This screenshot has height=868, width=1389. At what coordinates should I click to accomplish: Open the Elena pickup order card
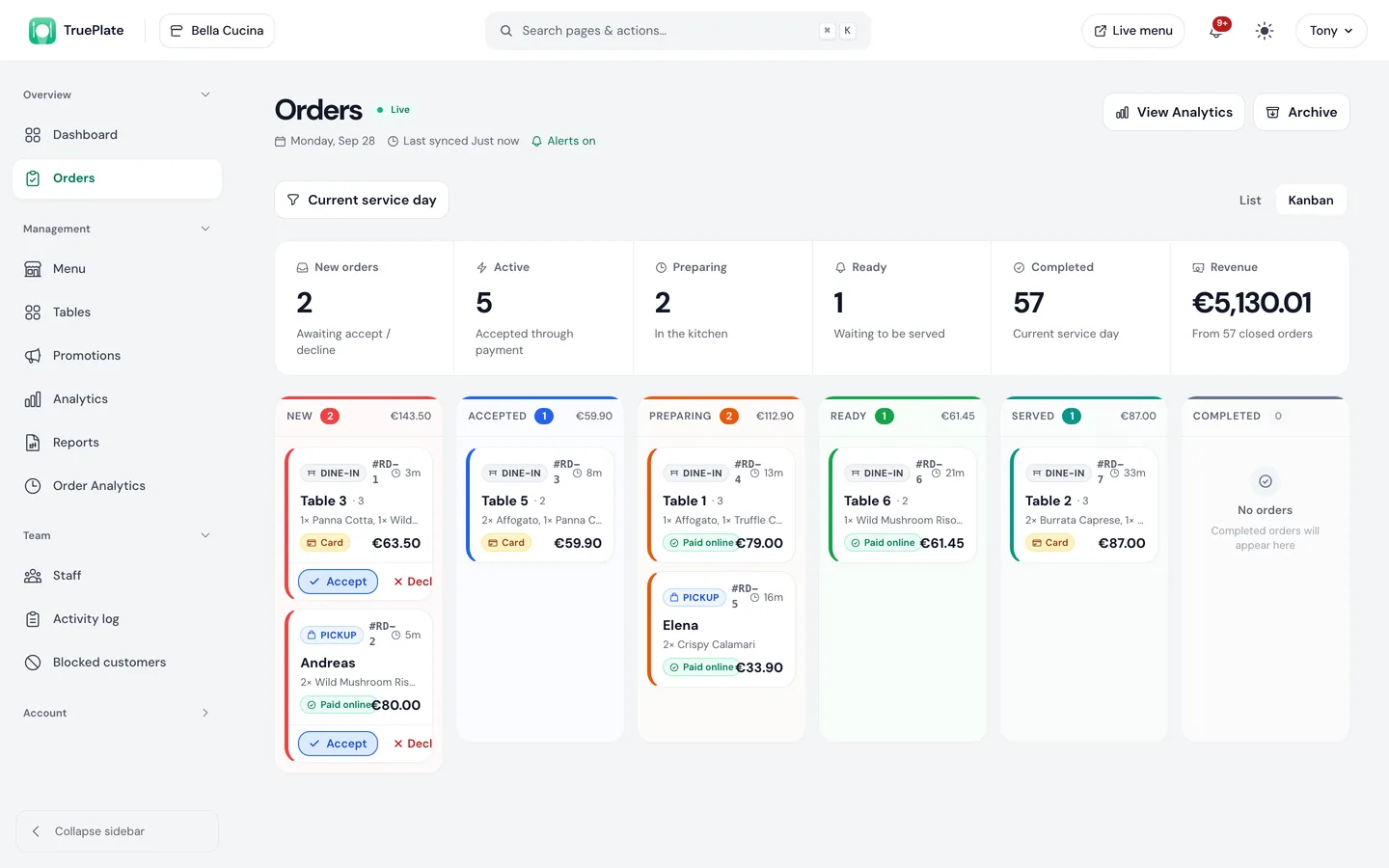pyautogui.click(x=722, y=629)
